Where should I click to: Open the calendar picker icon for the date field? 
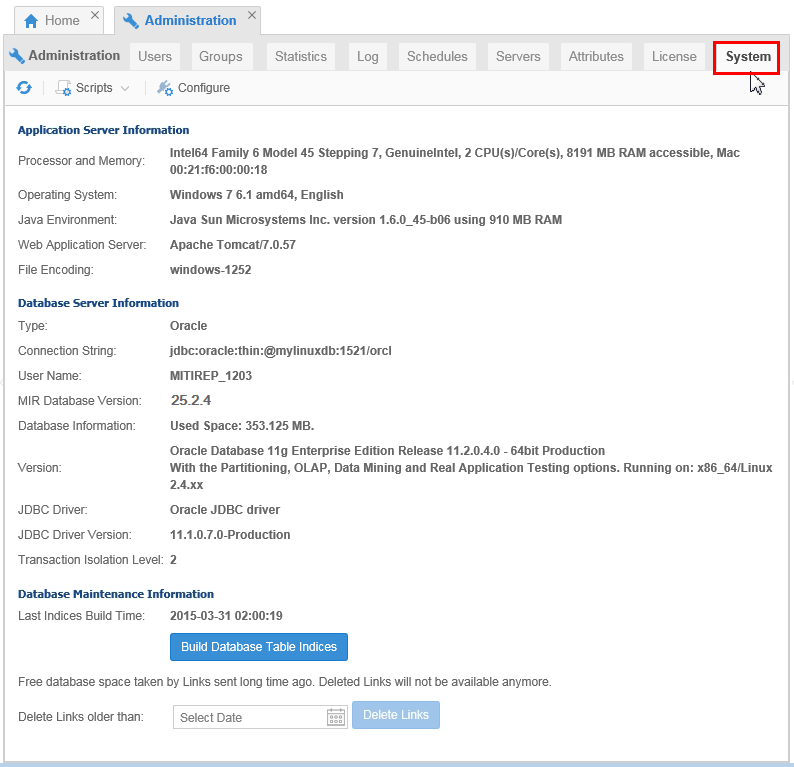(336, 717)
